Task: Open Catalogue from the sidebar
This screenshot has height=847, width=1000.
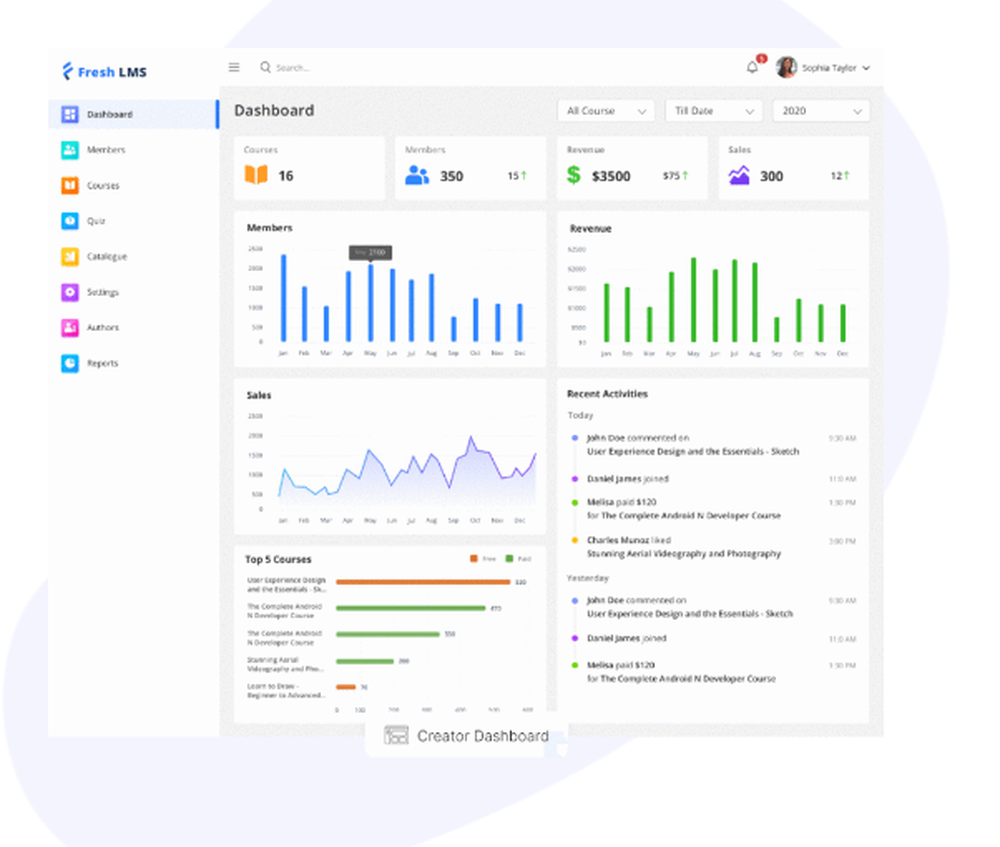Action: pyautogui.click(x=107, y=256)
